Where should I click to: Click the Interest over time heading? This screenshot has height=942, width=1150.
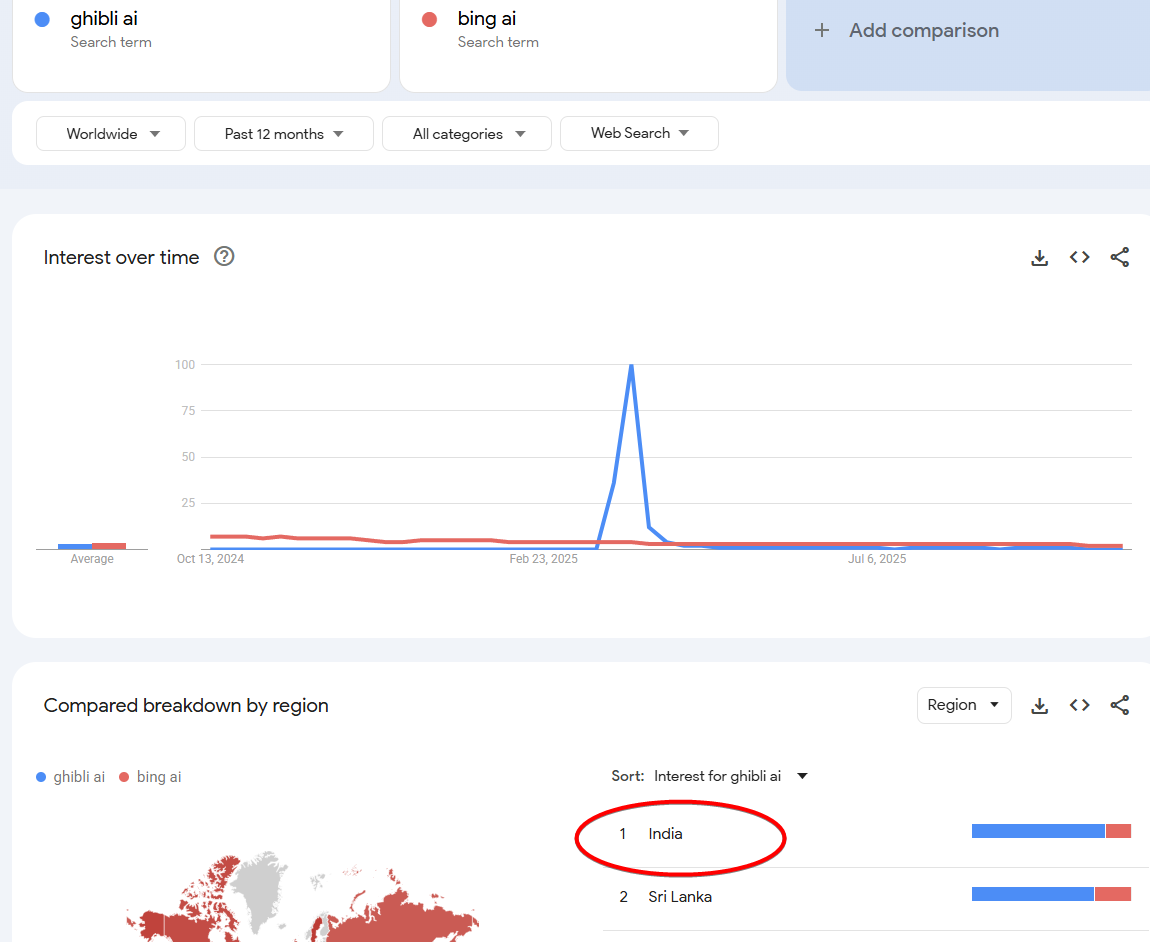pos(121,258)
